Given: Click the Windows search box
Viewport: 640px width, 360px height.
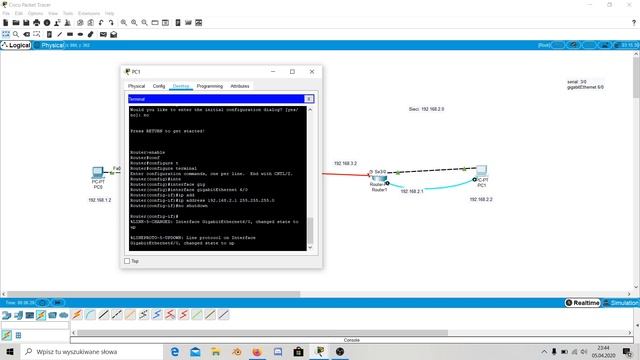Looking at the screenshot, I should (92, 351).
